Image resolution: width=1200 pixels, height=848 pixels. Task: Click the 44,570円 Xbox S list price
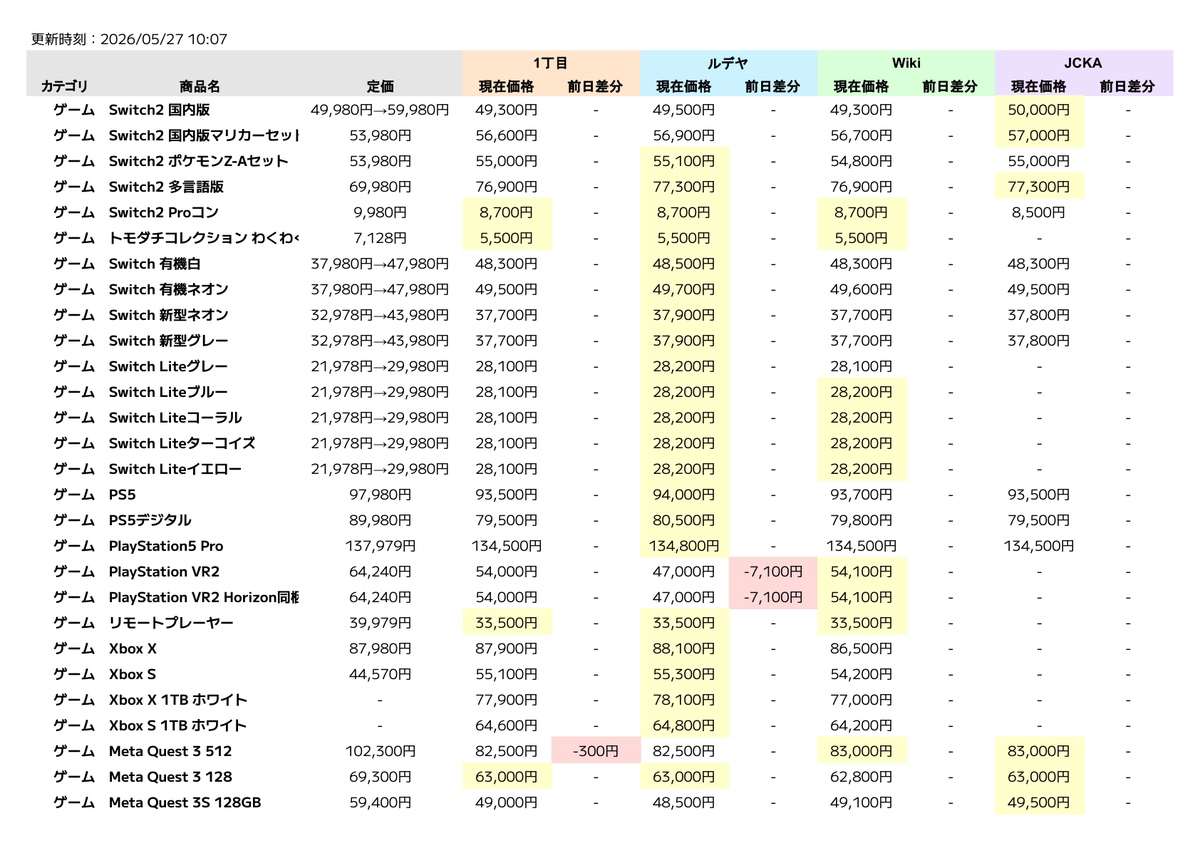[x=380, y=674]
